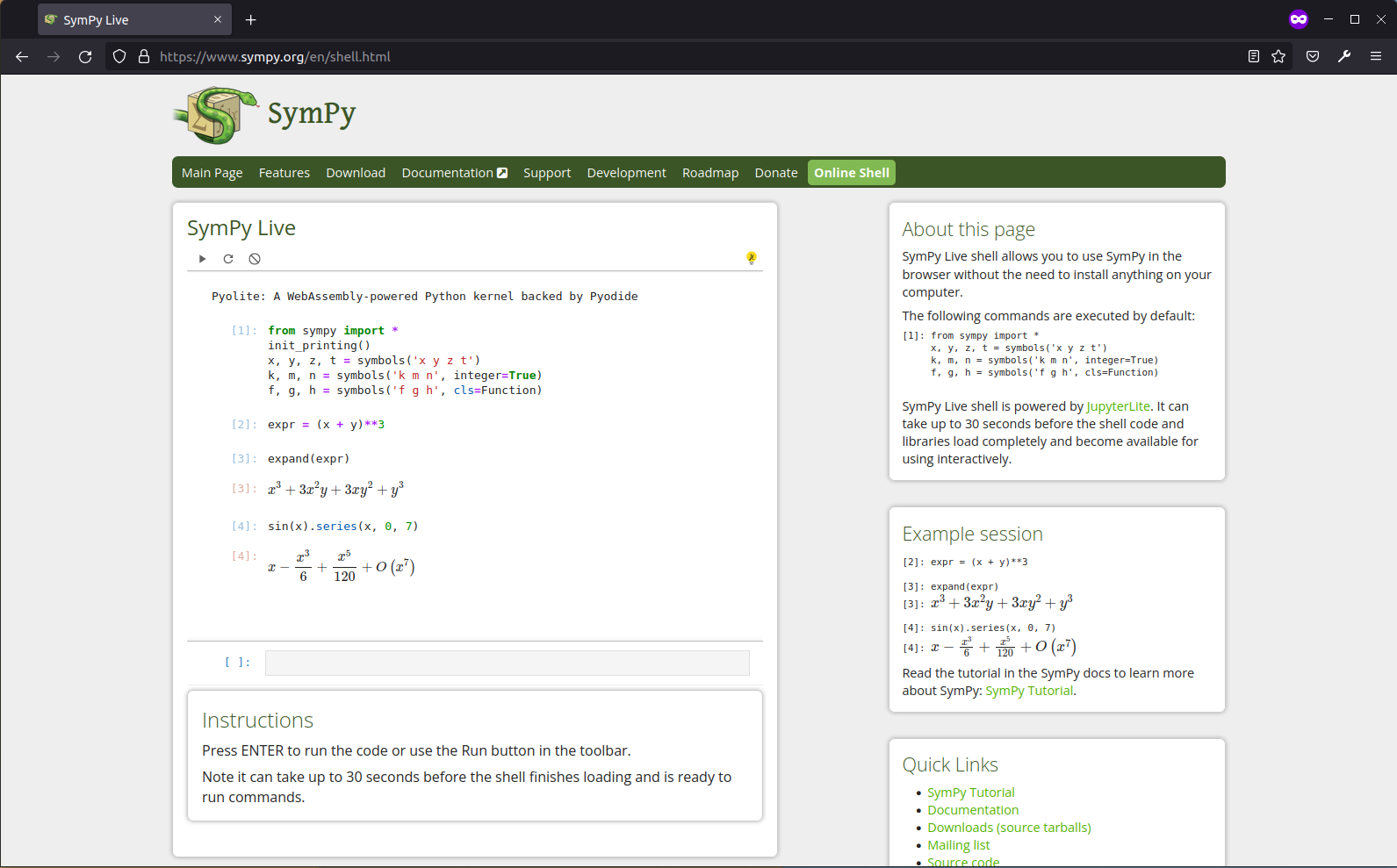Image resolution: width=1397 pixels, height=868 pixels.
Task: Click the lightbulb kernel status icon
Action: pos(751,258)
